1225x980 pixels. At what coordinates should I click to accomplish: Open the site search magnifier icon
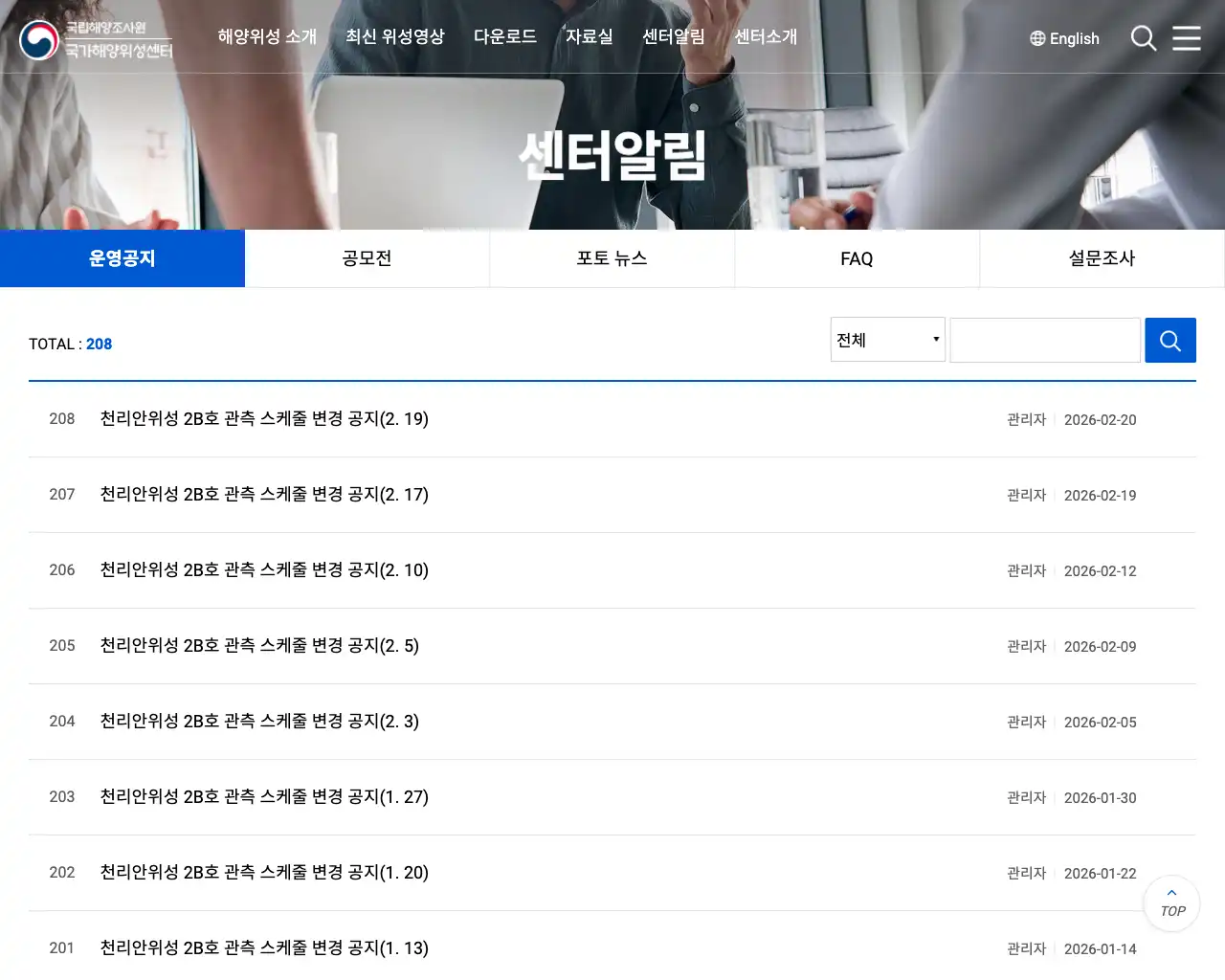1144,38
